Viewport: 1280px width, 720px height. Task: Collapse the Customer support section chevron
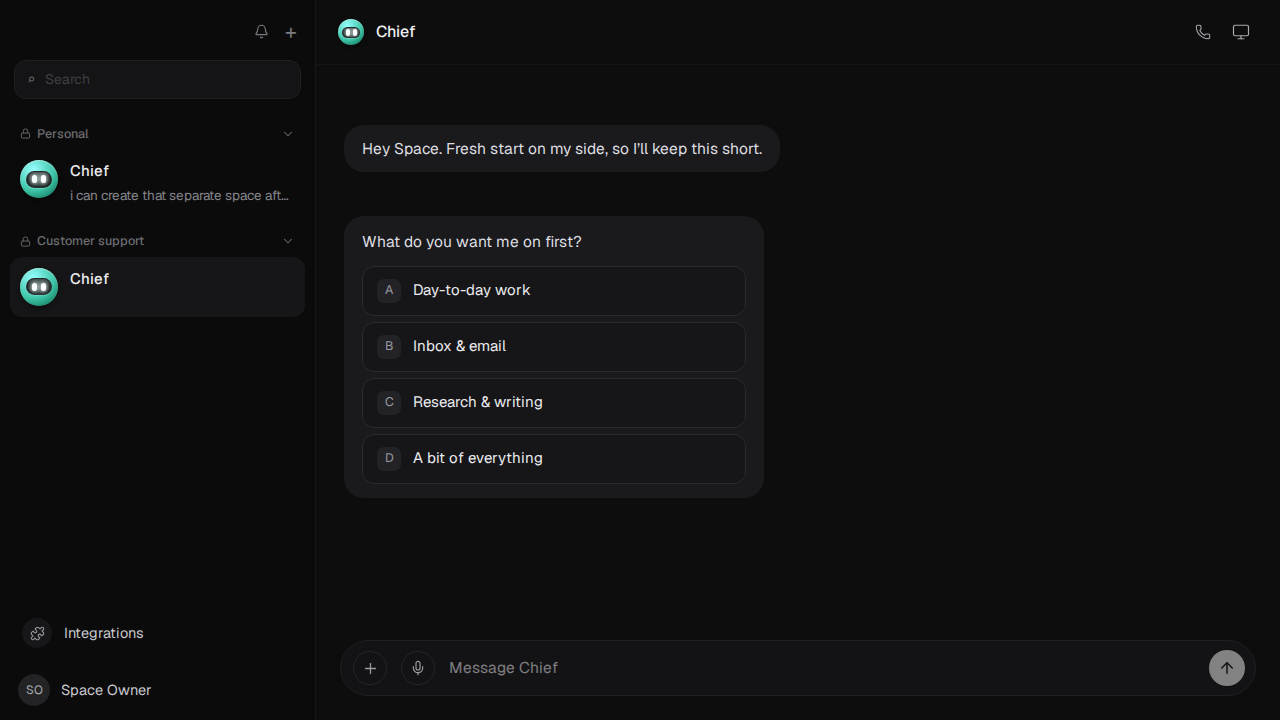point(288,241)
